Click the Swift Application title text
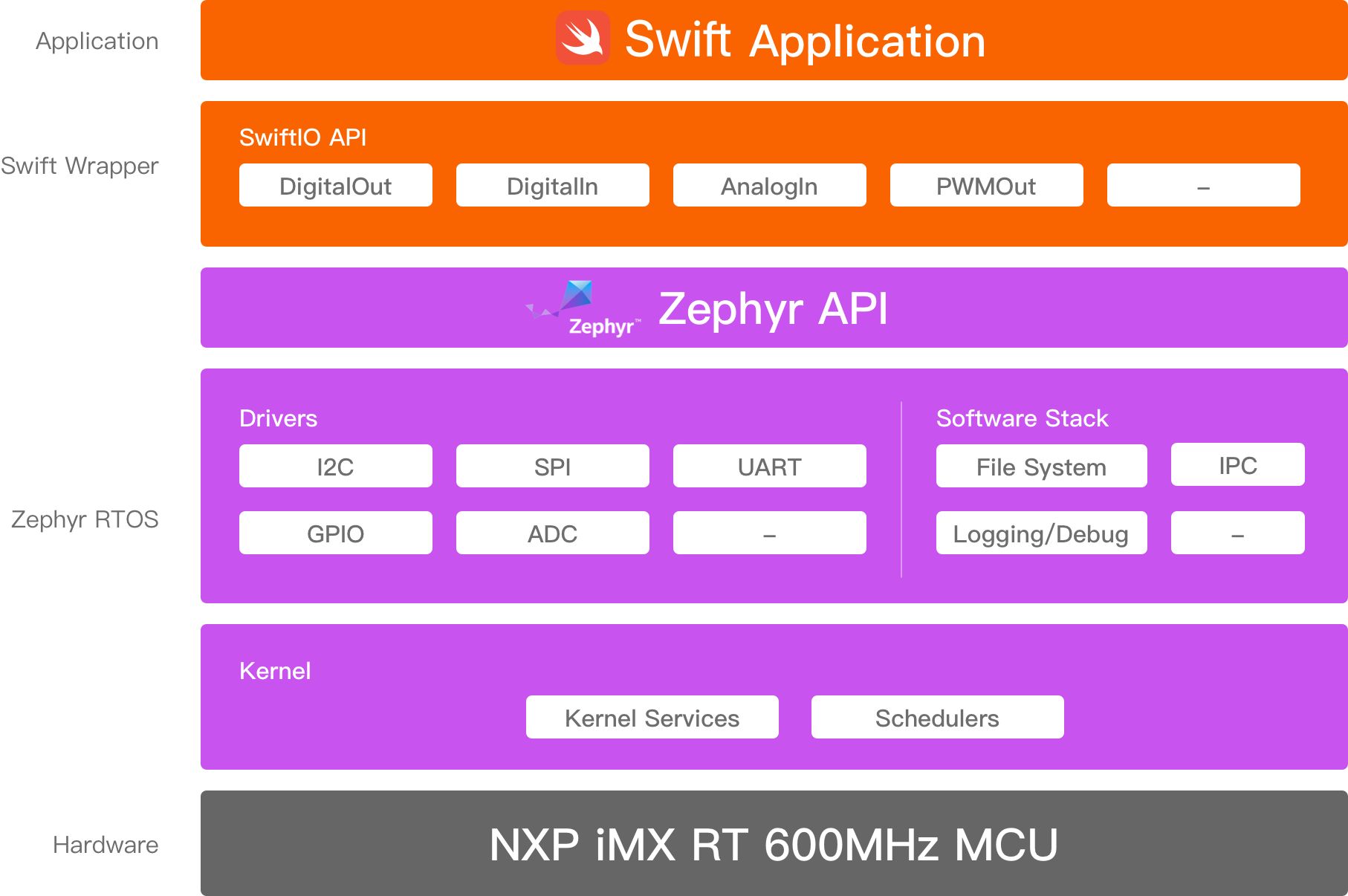Viewport: 1348px width, 896px height. click(805, 40)
